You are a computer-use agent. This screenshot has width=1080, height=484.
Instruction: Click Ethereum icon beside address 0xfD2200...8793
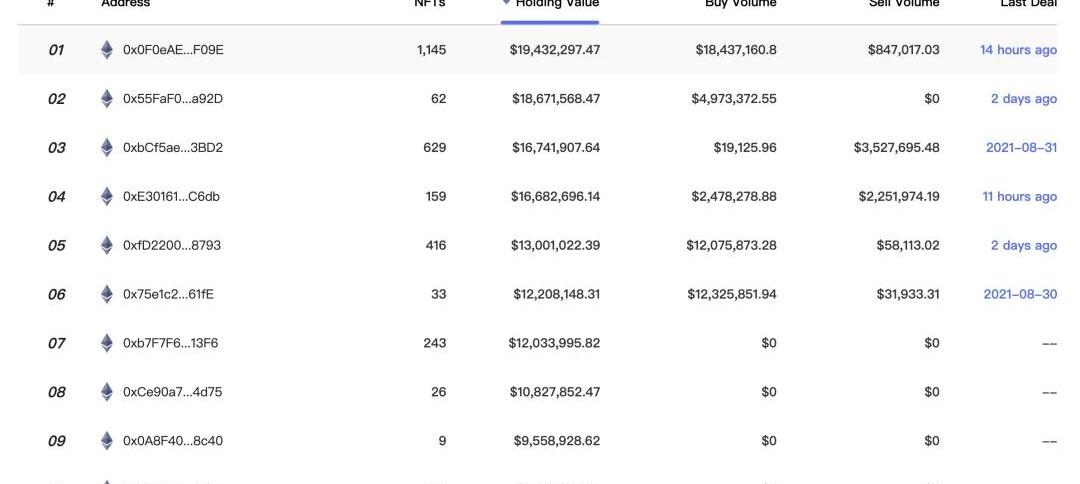(x=107, y=246)
